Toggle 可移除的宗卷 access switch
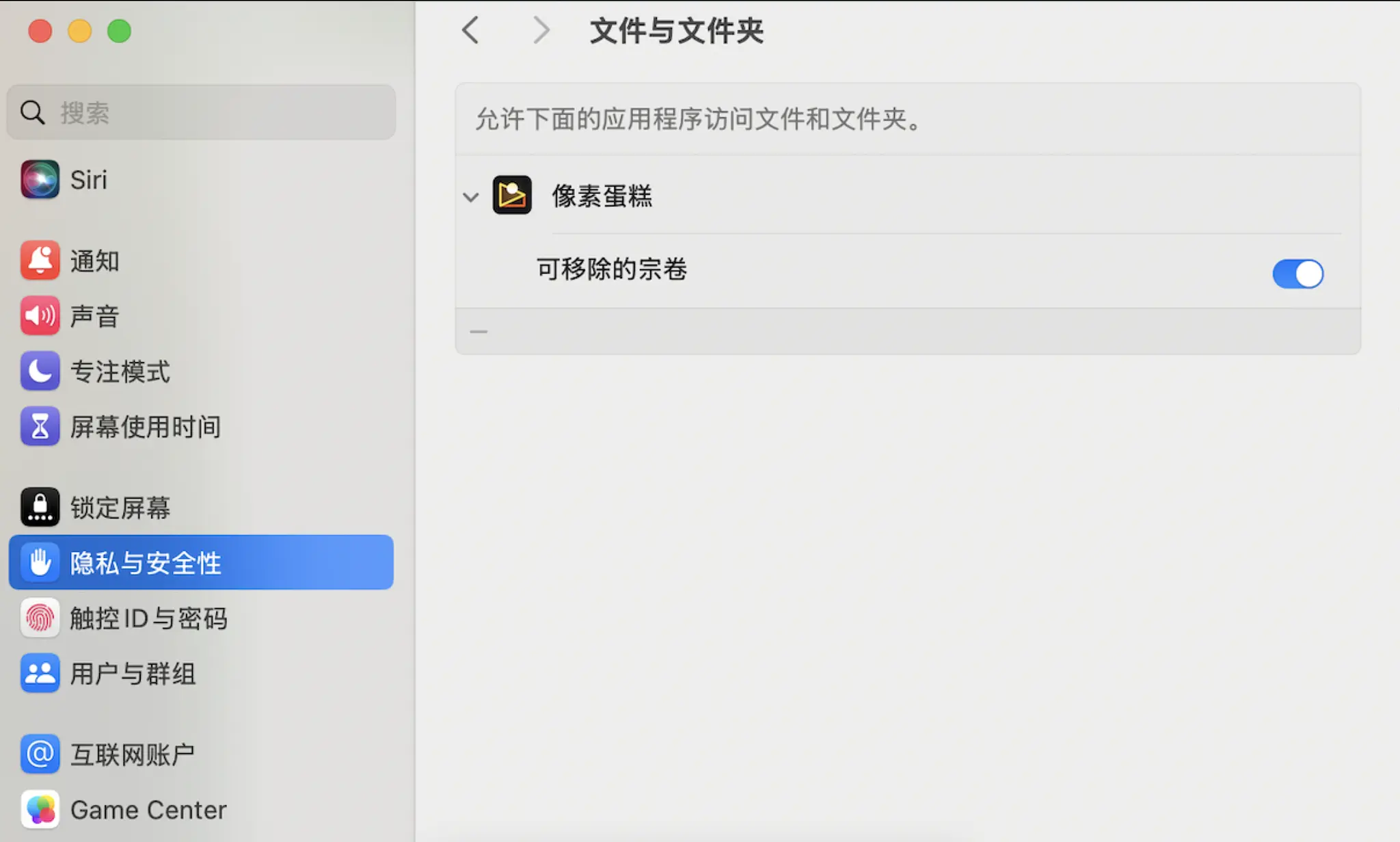 click(x=1297, y=274)
